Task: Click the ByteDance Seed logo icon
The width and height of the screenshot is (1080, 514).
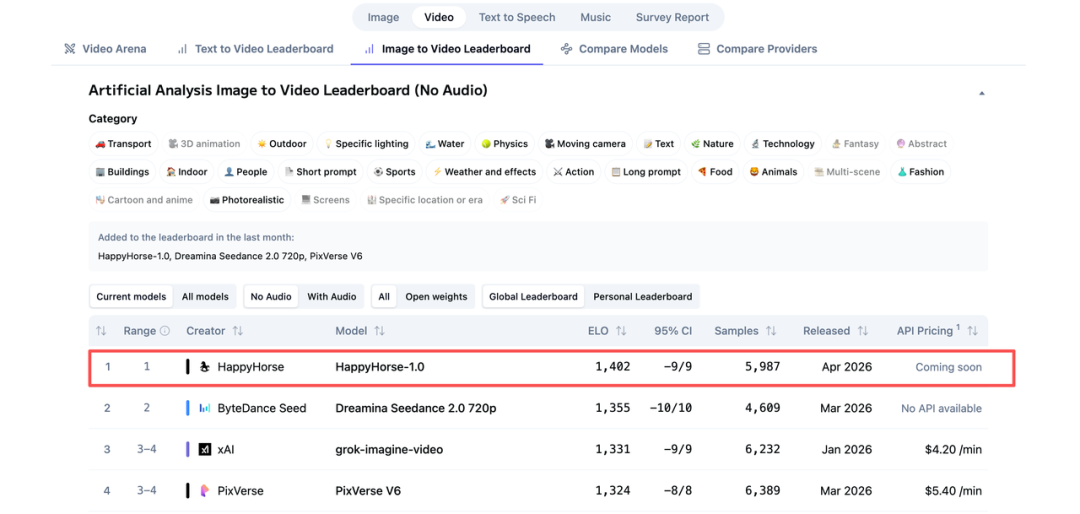Action: click(205, 408)
